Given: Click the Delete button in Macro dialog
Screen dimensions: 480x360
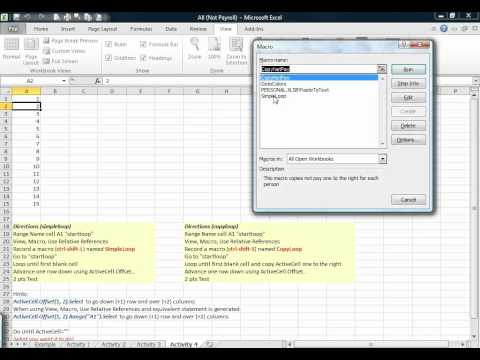Looking at the screenshot, I should click(408, 125).
